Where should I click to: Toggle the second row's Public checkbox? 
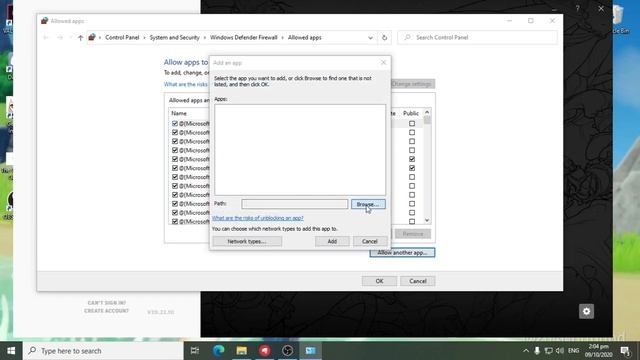412,132
